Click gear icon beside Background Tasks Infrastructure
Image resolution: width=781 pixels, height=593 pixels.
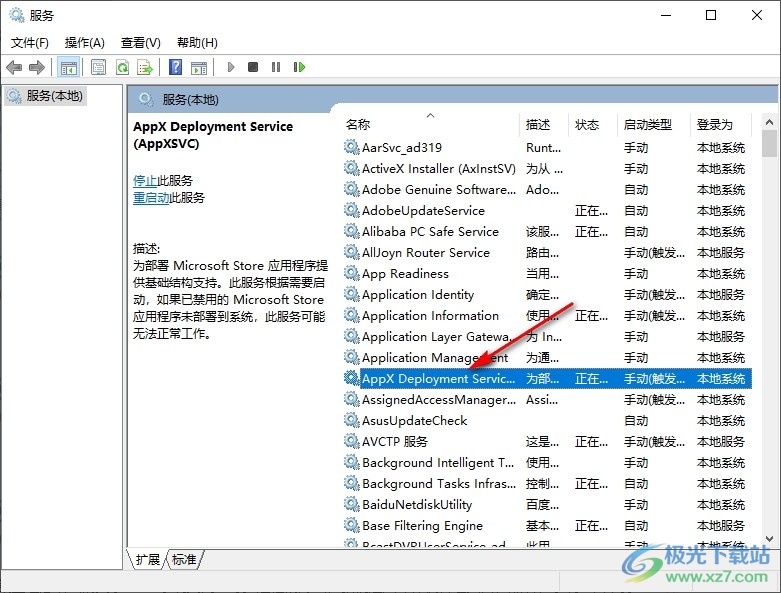(x=352, y=483)
